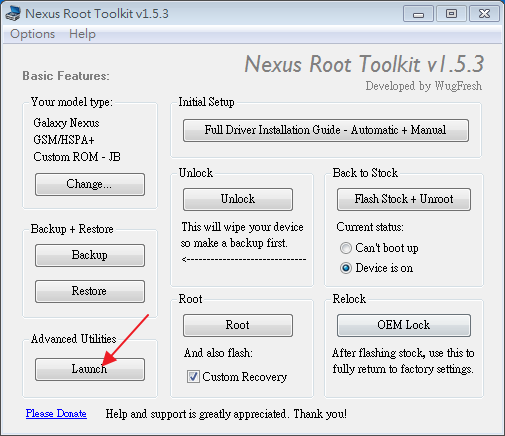Open the Full Driver Installation Guide

(x=326, y=130)
